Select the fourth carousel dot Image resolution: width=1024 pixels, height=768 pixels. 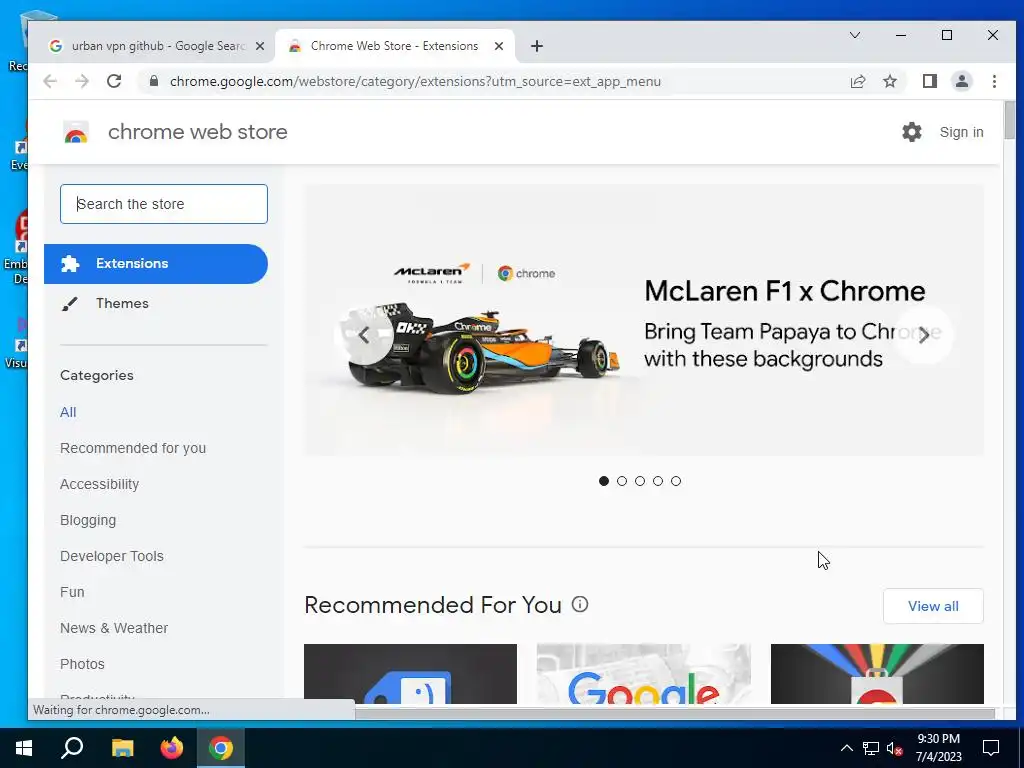658,481
